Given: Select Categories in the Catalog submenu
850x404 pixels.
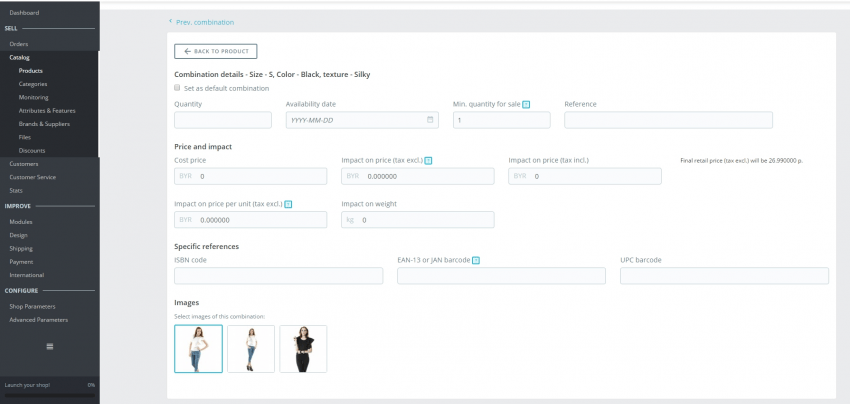Looking at the screenshot, I should coord(33,84).
